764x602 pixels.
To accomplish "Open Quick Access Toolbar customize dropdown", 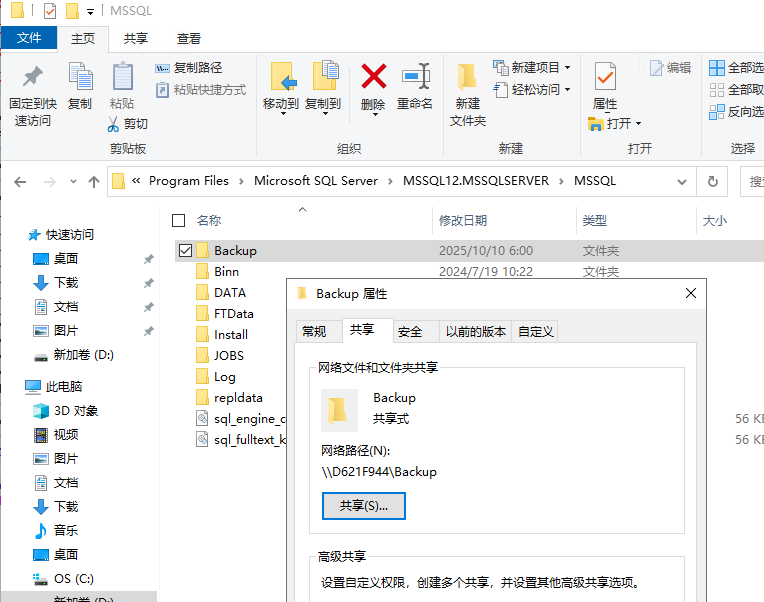I will point(91,12).
